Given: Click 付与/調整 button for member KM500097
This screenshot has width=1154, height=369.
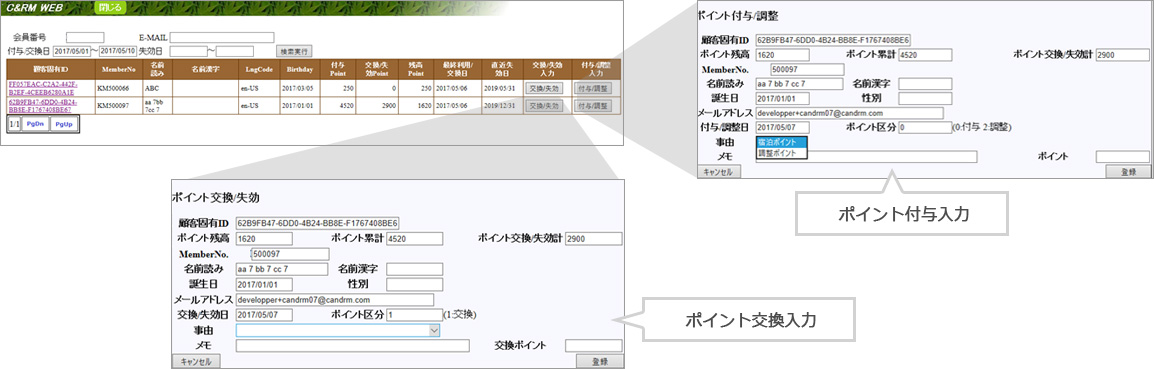Looking at the screenshot, I should coord(592,106).
